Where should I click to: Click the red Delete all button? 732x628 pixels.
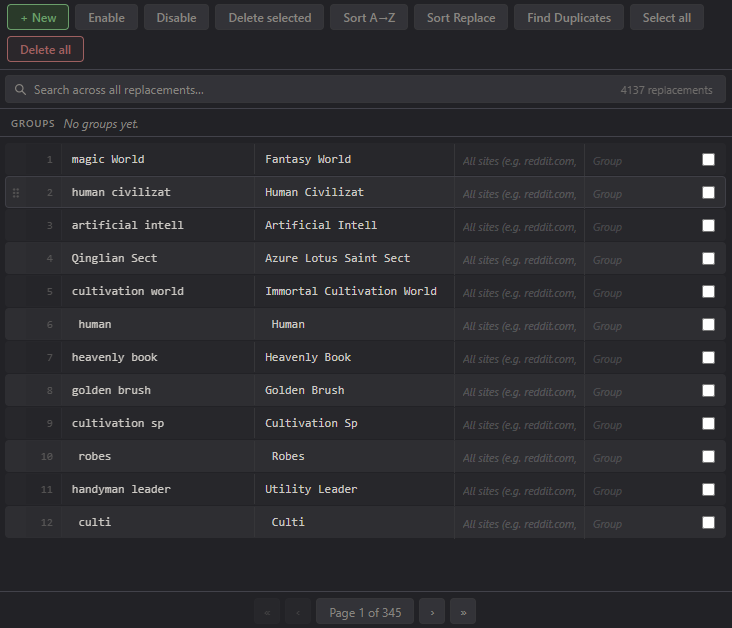(45, 49)
